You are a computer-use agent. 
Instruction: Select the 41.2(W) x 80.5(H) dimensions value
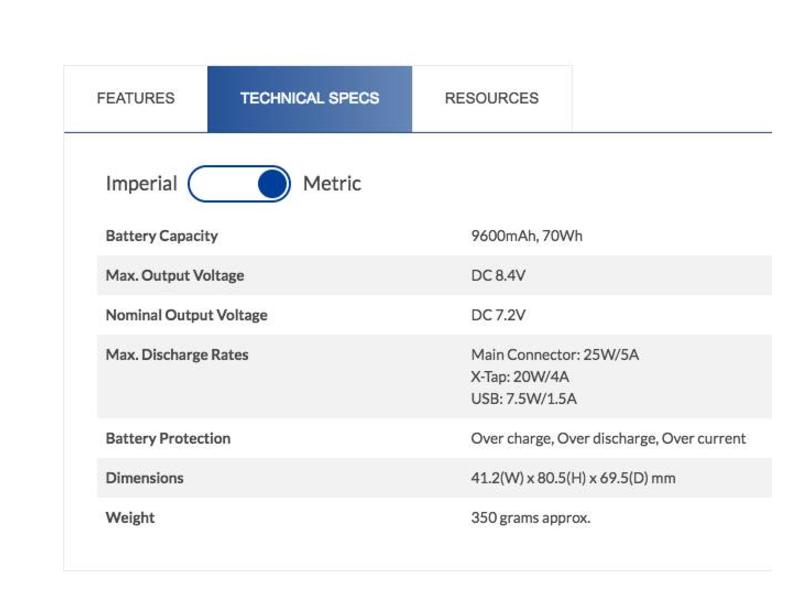(x=573, y=478)
